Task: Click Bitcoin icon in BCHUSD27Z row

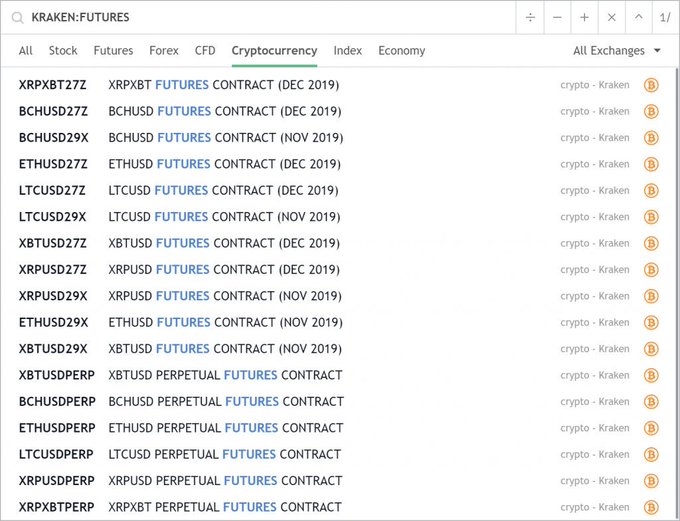Action: coord(651,111)
